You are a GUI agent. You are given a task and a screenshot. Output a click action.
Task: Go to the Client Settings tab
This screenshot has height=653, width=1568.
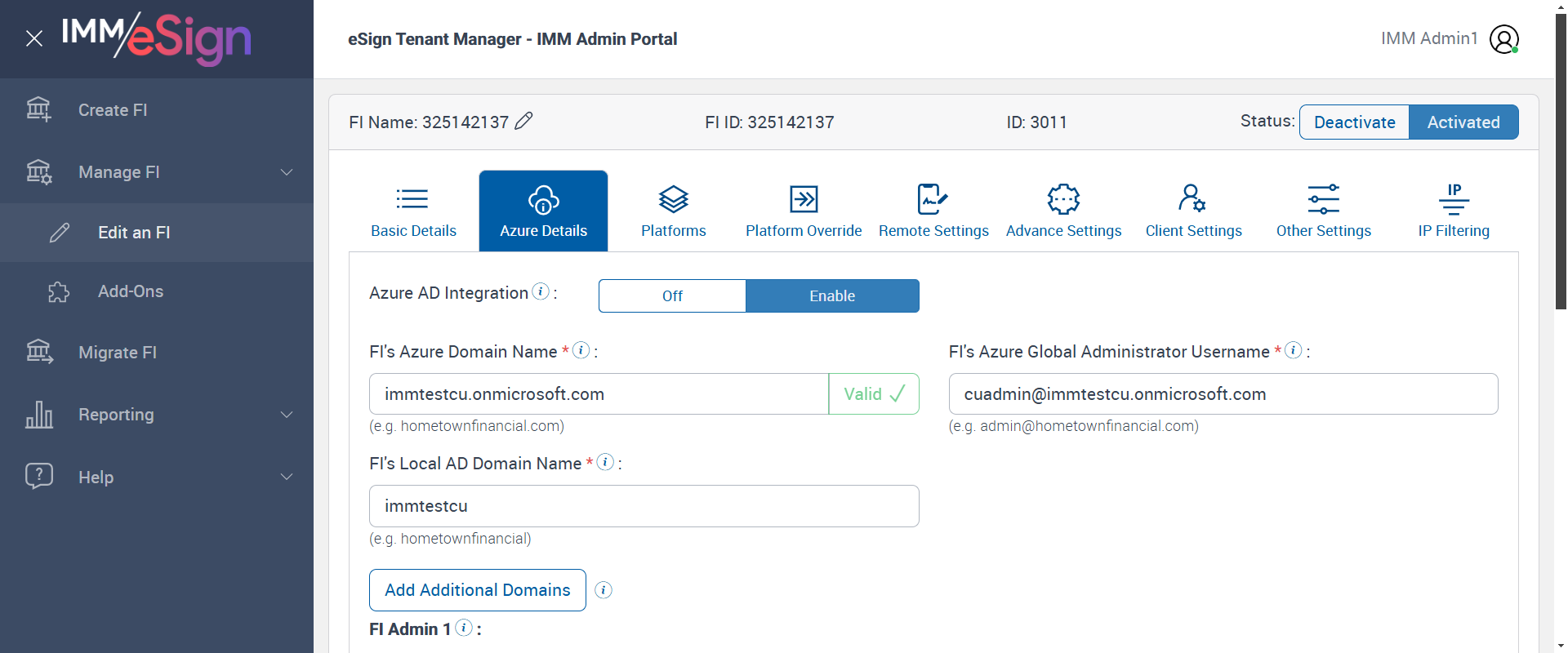tap(1193, 211)
